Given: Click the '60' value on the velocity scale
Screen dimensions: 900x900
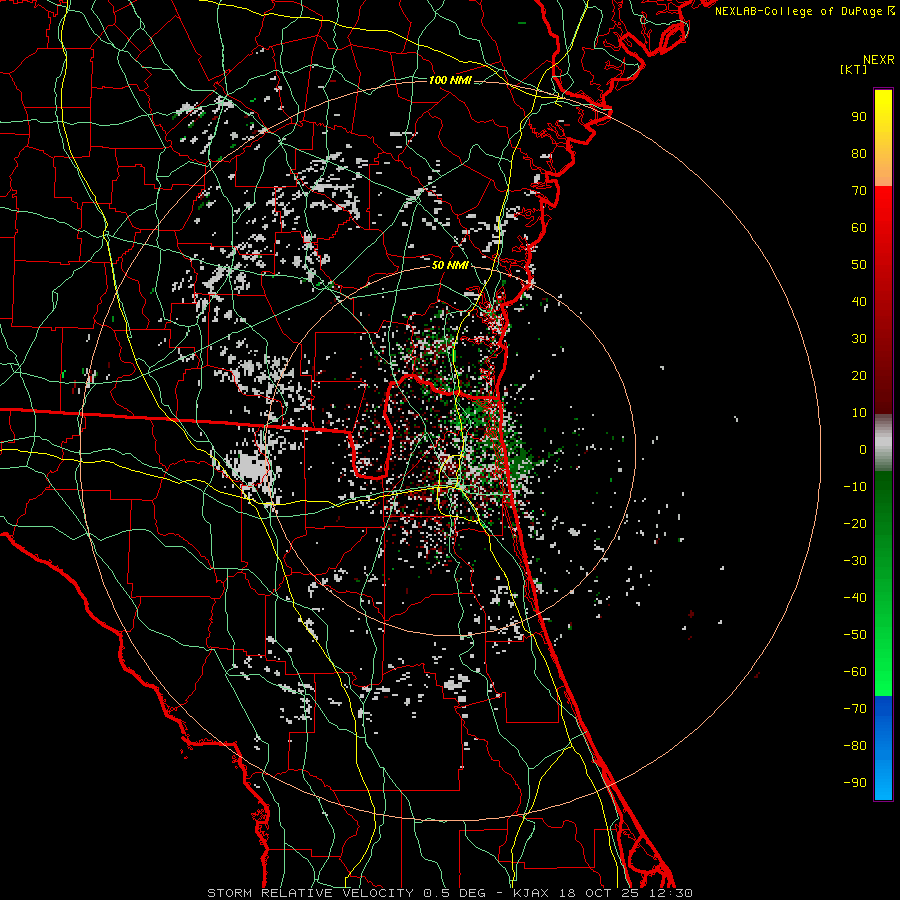Looking at the screenshot, I should coord(859,227).
